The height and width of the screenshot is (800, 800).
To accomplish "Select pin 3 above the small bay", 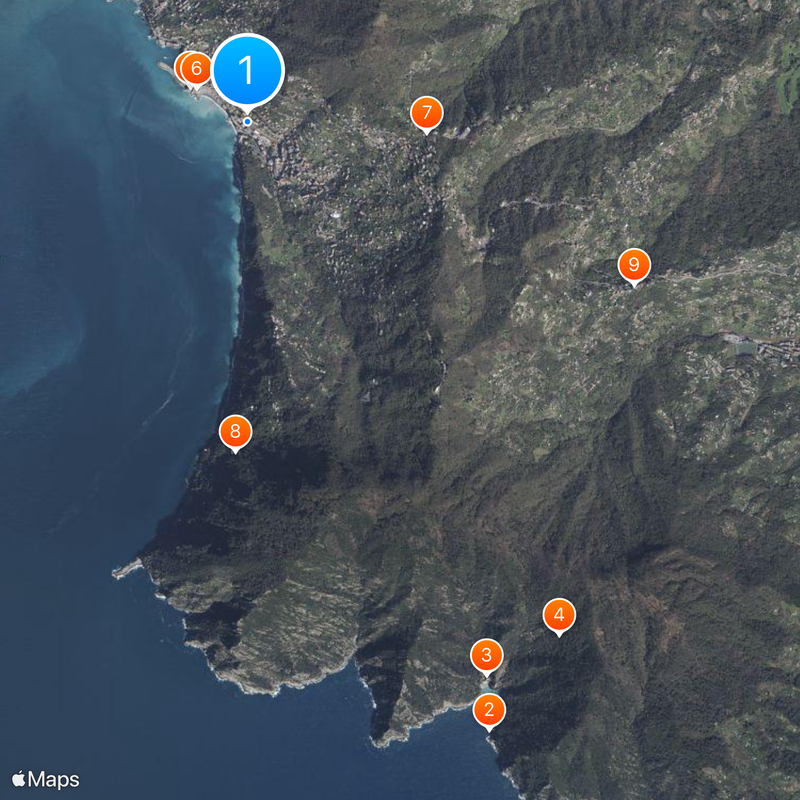I will pos(486,656).
